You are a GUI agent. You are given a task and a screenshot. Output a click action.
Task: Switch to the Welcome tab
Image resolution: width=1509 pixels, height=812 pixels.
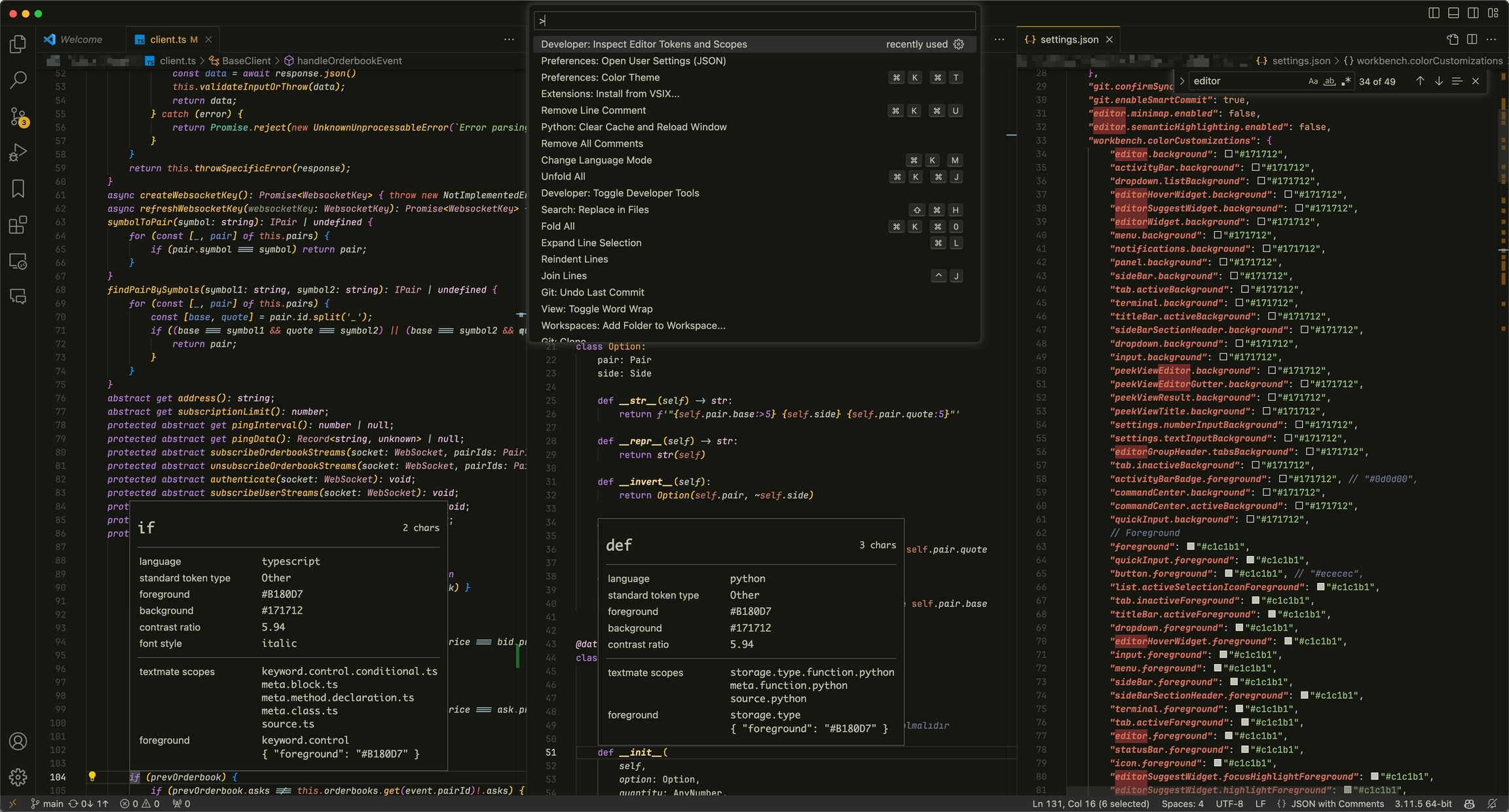pyautogui.click(x=81, y=39)
